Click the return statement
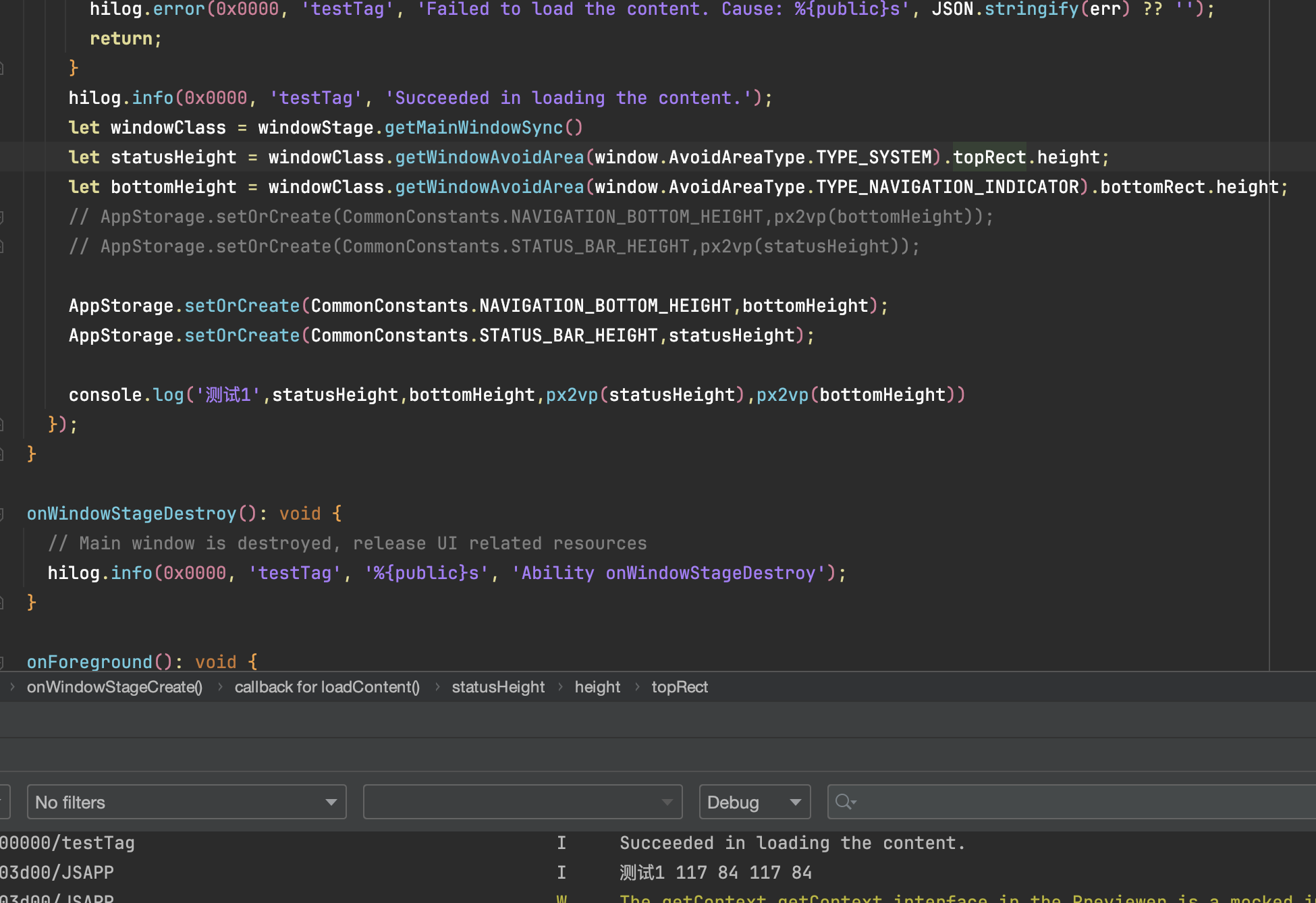This screenshot has width=1316, height=903. pyautogui.click(x=126, y=38)
